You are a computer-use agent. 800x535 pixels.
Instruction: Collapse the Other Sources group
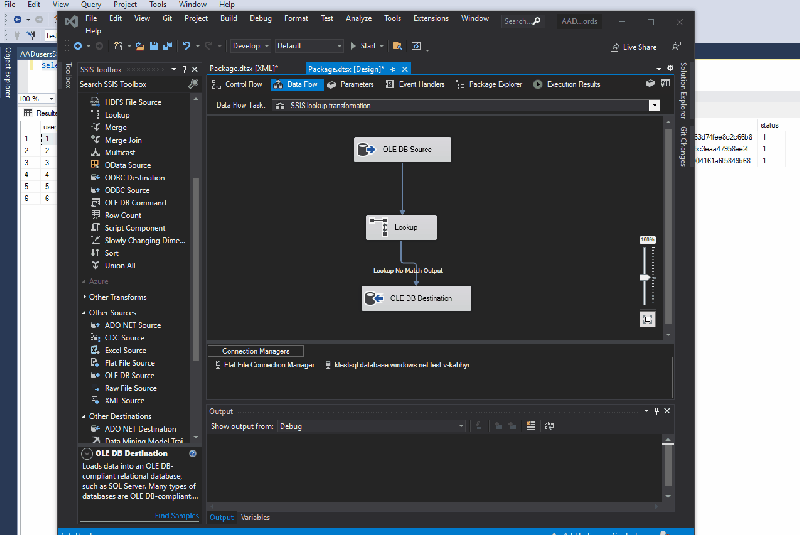pyautogui.click(x=84, y=313)
